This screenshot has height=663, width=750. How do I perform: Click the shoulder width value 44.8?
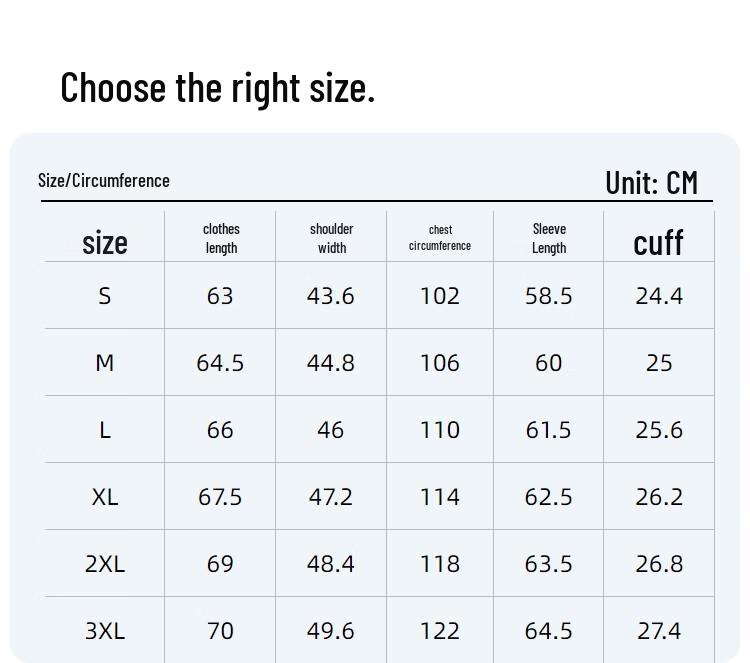(330, 363)
